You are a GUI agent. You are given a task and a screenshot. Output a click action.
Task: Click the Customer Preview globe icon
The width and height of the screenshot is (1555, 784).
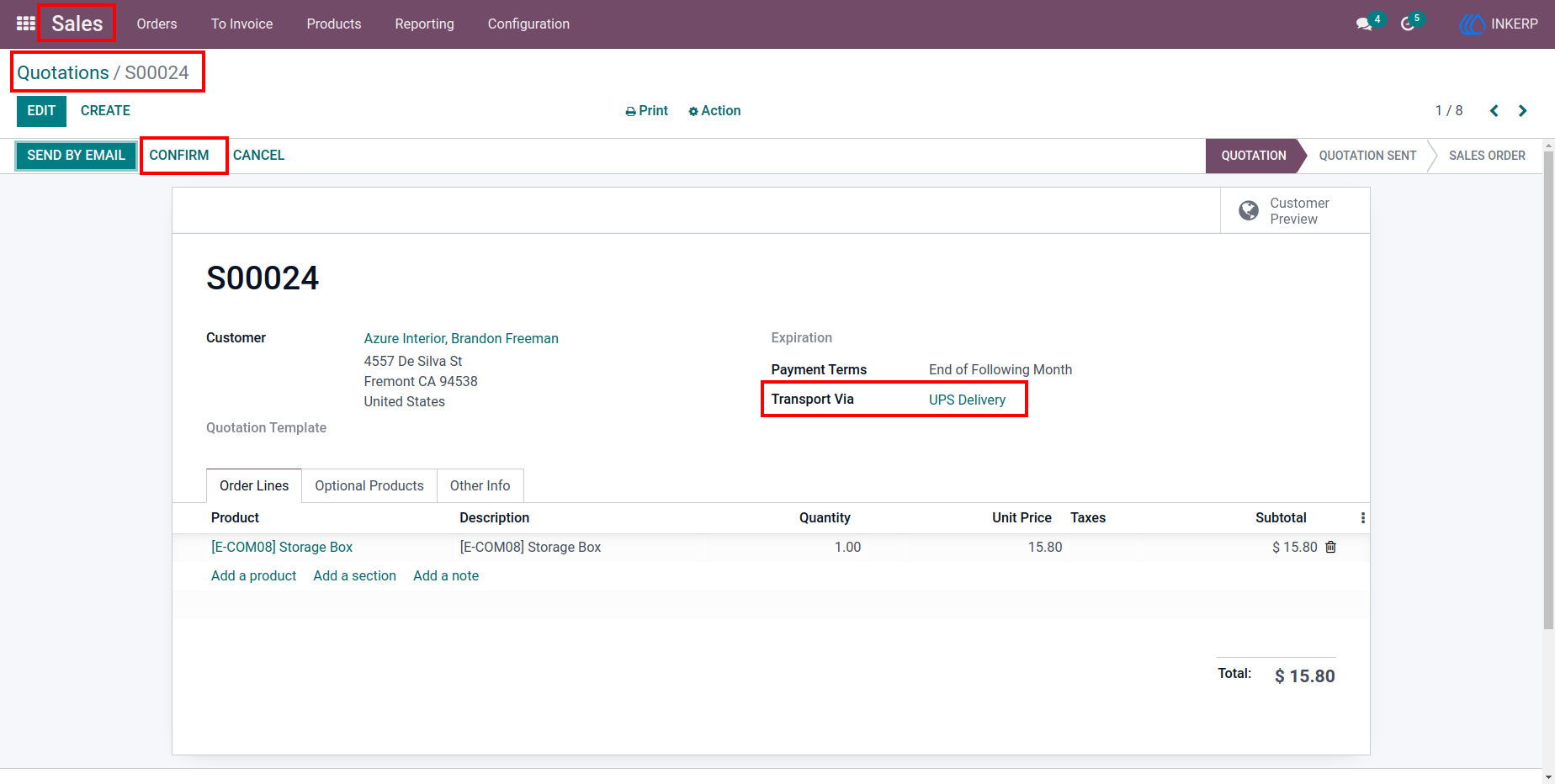pos(1249,210)
